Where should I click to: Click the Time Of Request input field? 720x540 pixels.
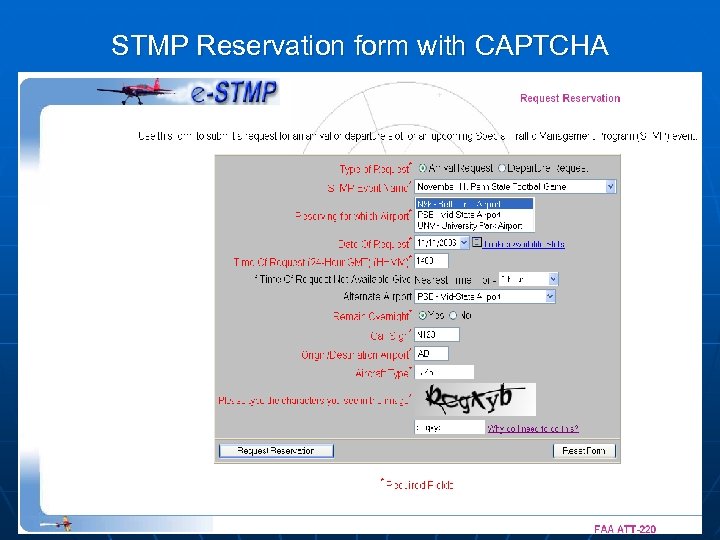[431, 261]
